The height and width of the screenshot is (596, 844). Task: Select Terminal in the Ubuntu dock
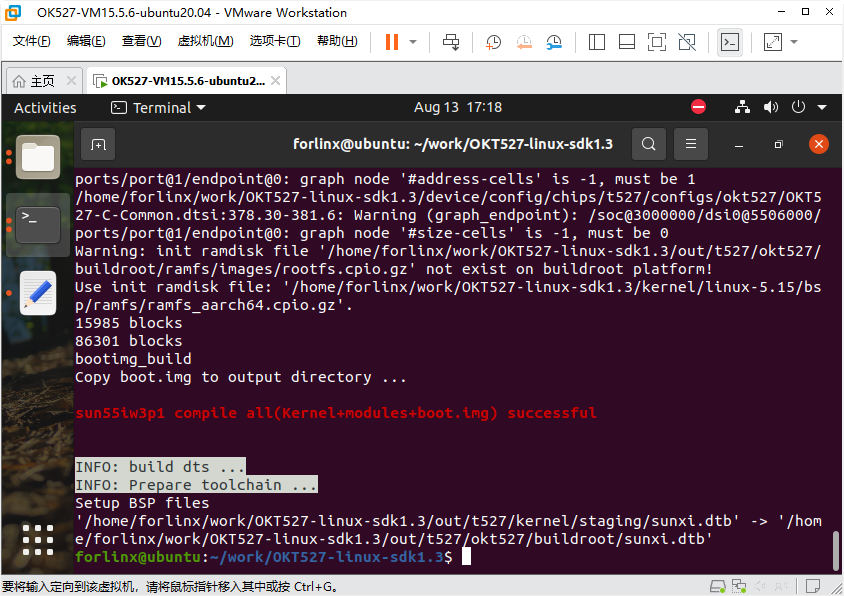pyautogui.click(x=38, y=225)
